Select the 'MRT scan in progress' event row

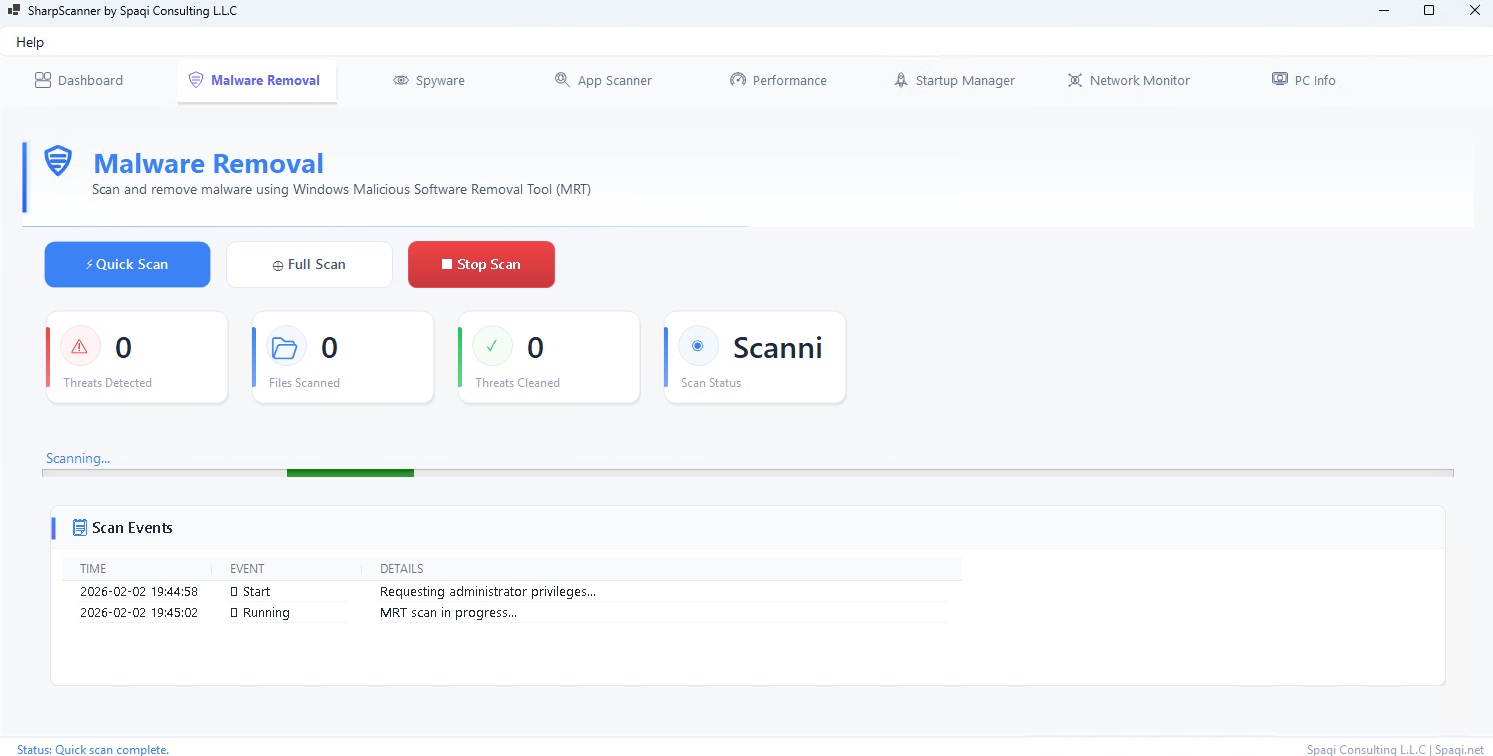pyautogui.click(x=447, y=612)
